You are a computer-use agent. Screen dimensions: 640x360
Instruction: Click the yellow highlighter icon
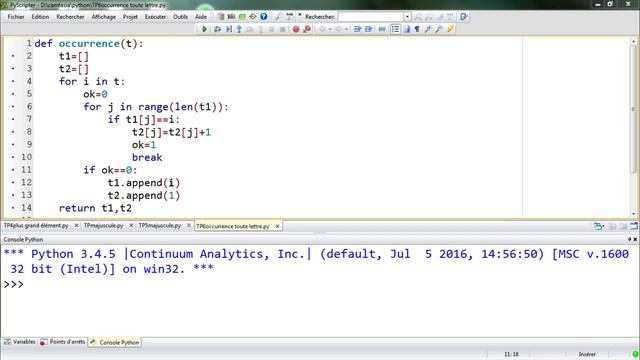coord(450,29)
